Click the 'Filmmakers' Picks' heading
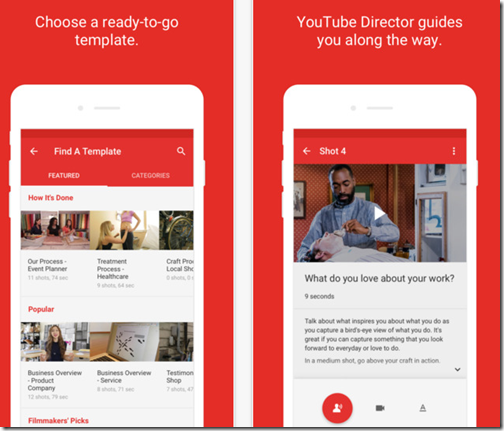The width and height of the screenshot is (504, 431). (58, 421)
